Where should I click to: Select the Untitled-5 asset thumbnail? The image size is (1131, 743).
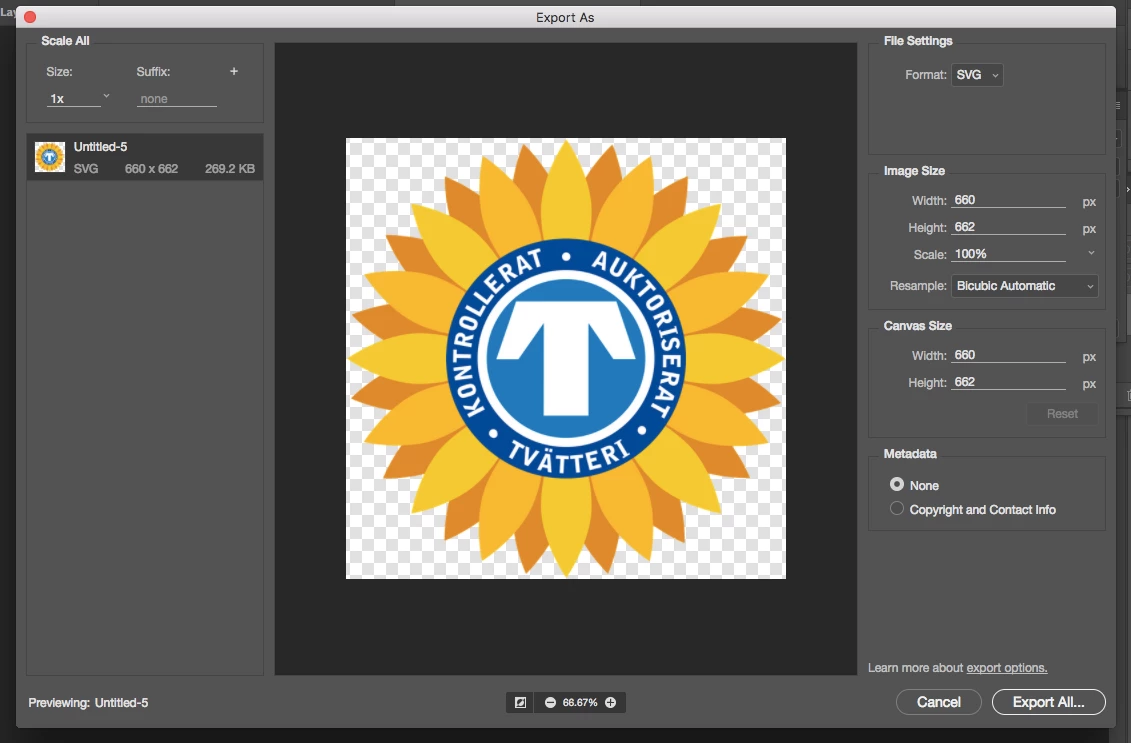pos(50,157)
